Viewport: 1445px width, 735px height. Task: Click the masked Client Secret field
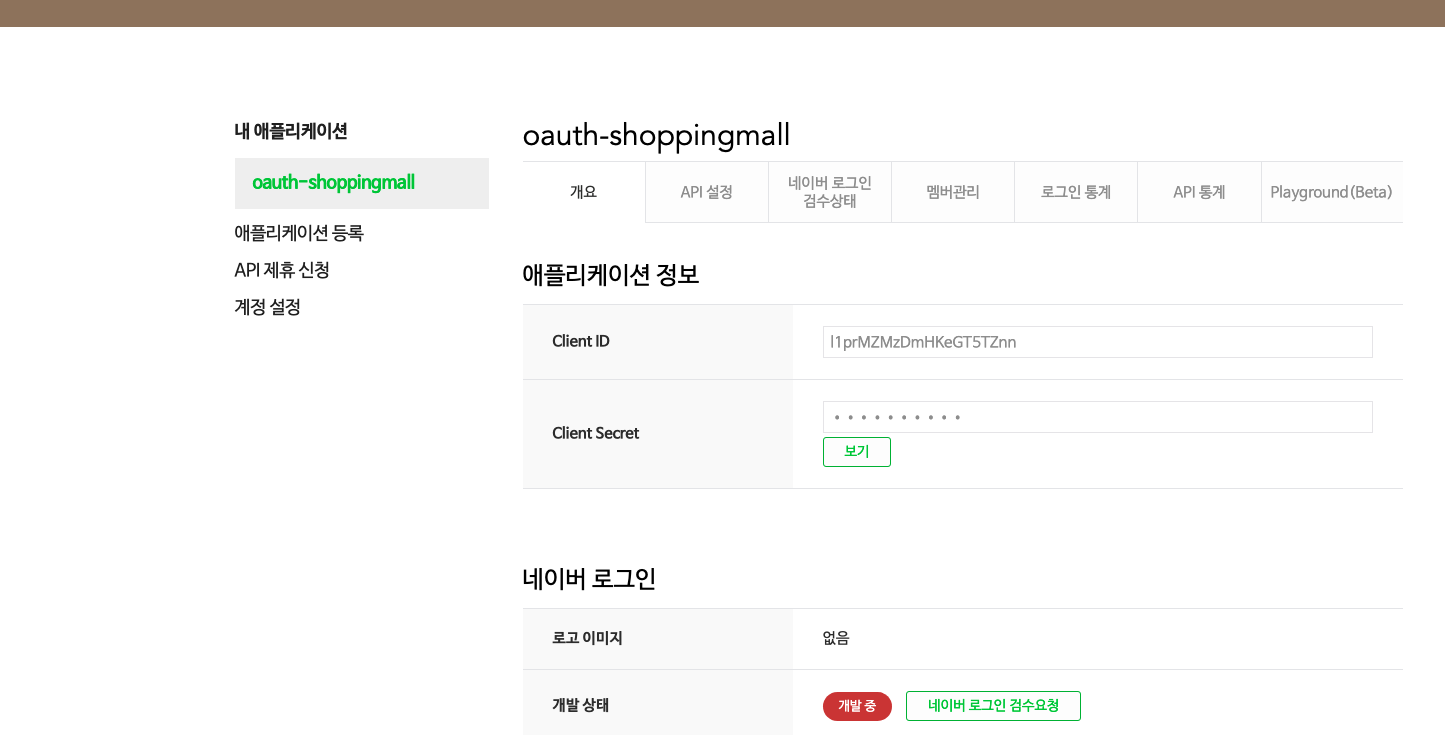pyautogui.click(x=1098, y=417)
